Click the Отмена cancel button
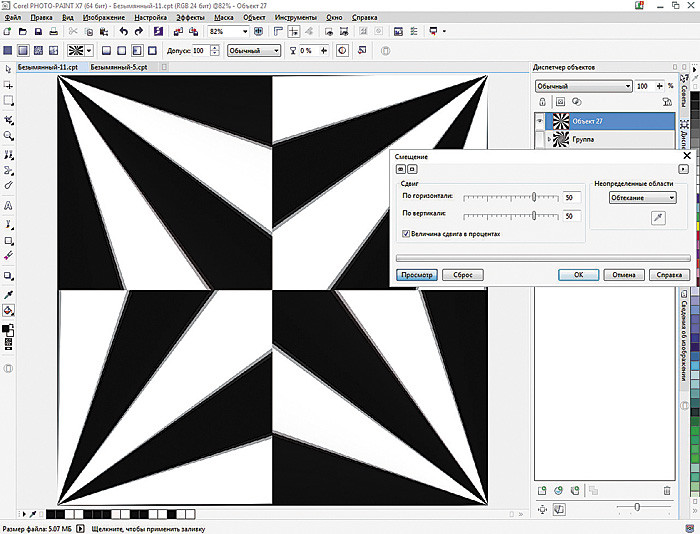The width and height of the screenshot is (700, 534). (x=624, y=275)
